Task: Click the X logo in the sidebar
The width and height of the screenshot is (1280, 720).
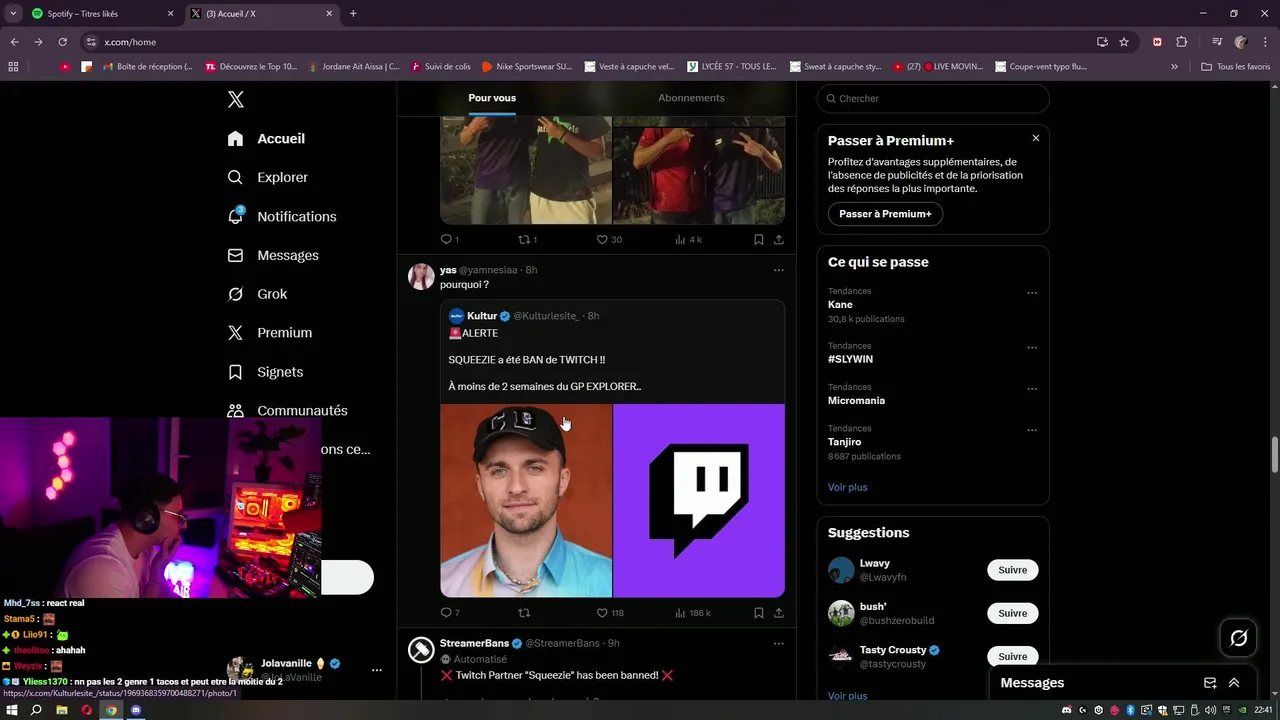Action: click(x=236, y=99)
